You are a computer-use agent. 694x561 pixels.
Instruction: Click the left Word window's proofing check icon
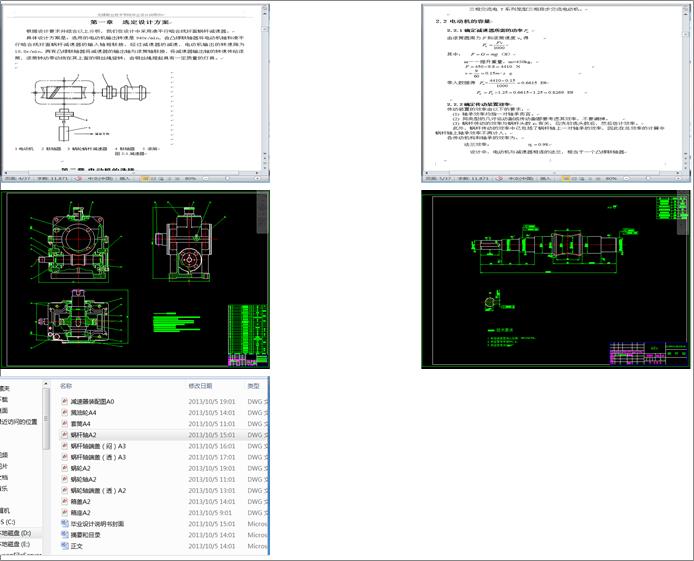[x=78, y=178]
